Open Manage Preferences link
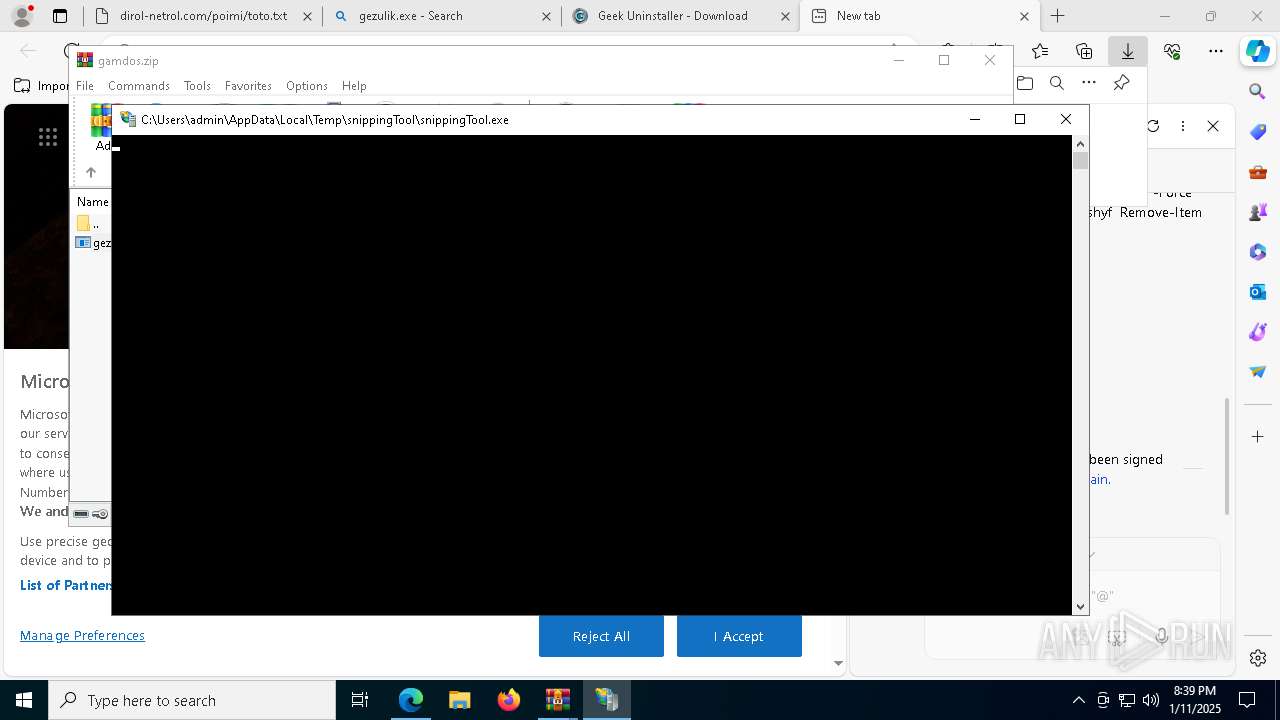The width and height of the screenshot is (1280, 720). pyautogui.click(x=82, y=636)
